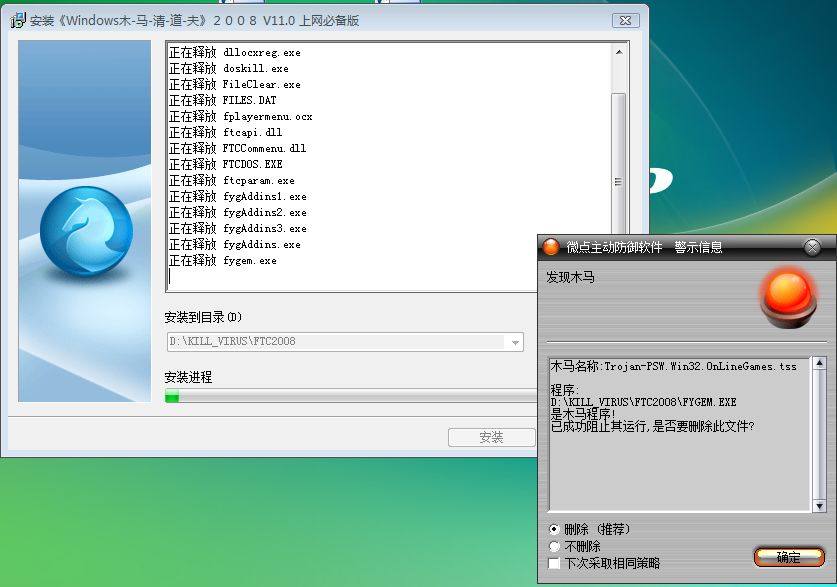This screenshot has height=587, width=837.
Task: Click the log line 正在释放 FTCDOS.EXE
Action: coord(226,164)
